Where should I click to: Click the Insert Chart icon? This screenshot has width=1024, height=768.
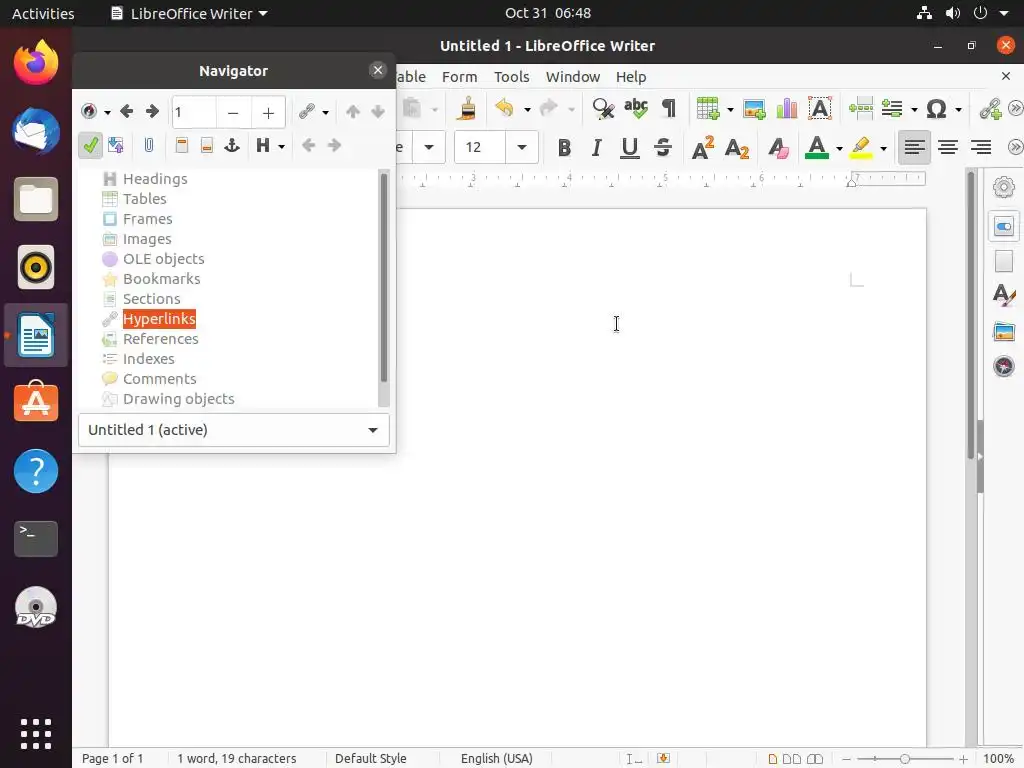787,108
